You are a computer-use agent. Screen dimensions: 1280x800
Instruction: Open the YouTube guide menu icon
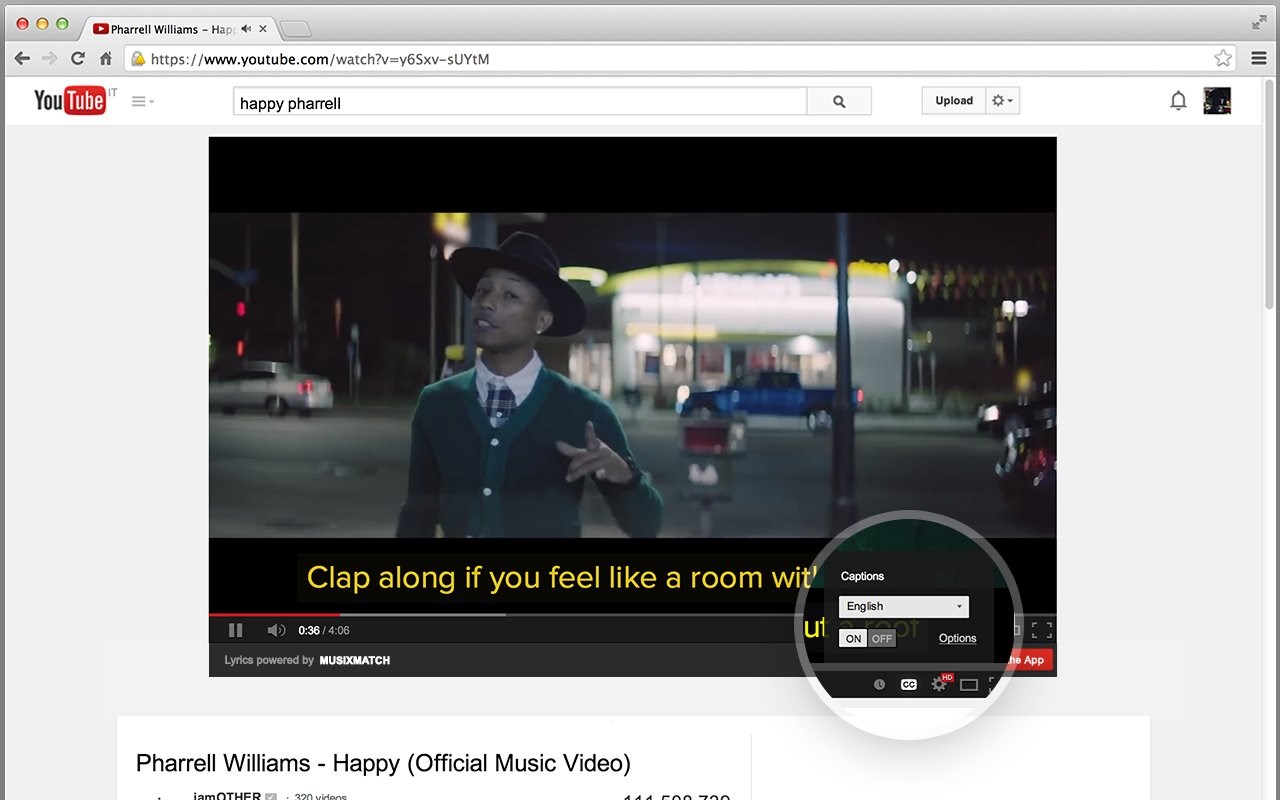(143, 101)
